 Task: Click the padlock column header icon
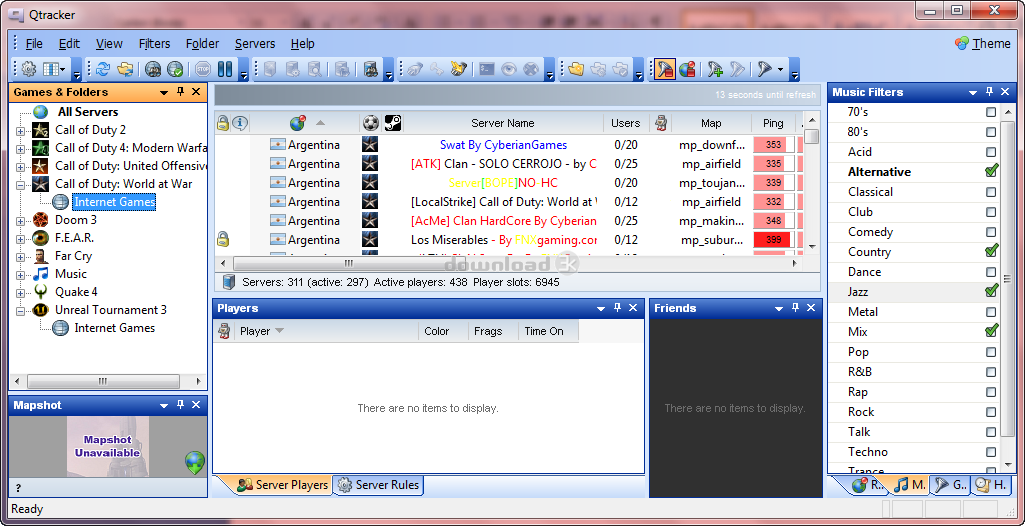pos(223,123)
